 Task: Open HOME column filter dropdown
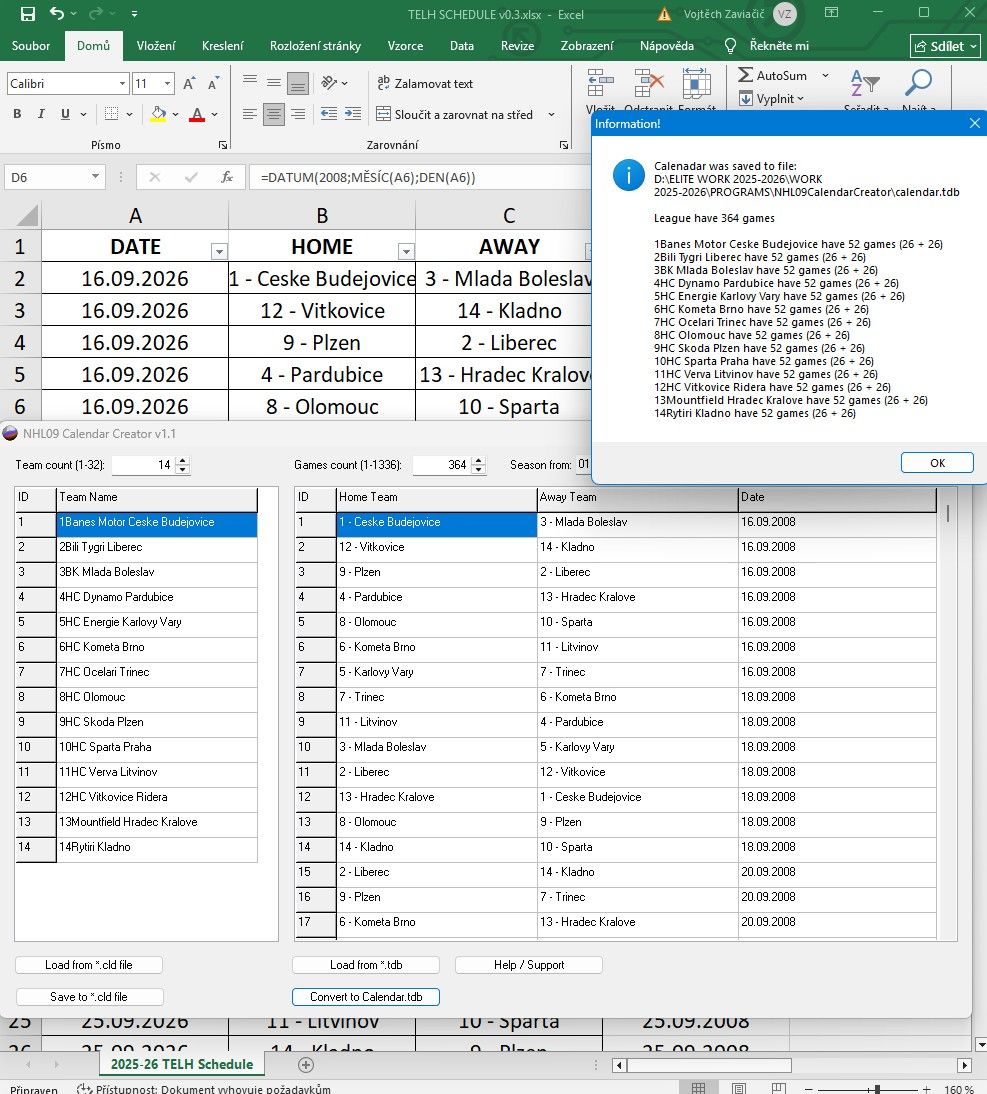406,251
